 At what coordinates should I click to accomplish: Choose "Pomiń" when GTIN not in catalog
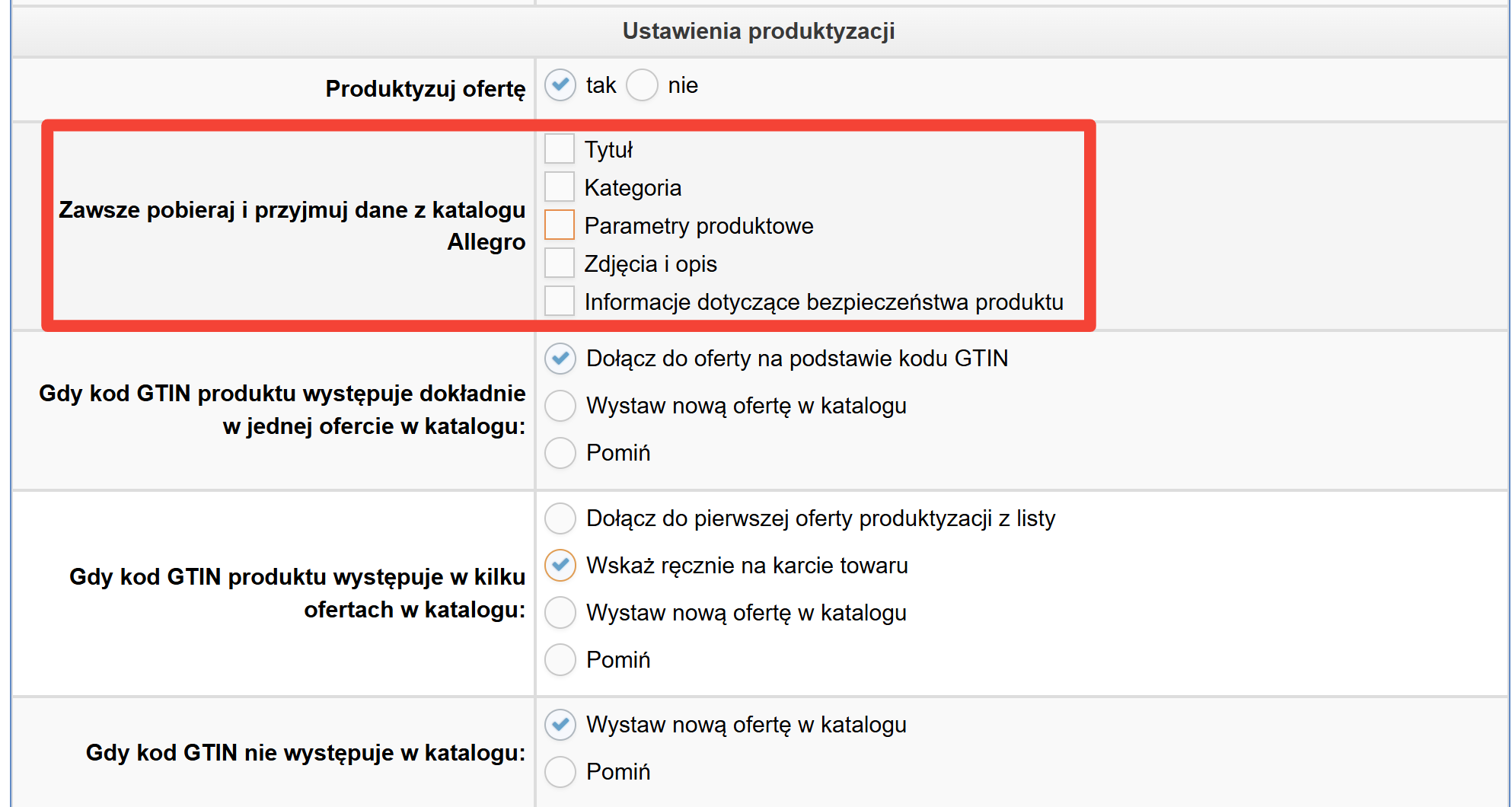pyautogui.click(x=560, y=771)
